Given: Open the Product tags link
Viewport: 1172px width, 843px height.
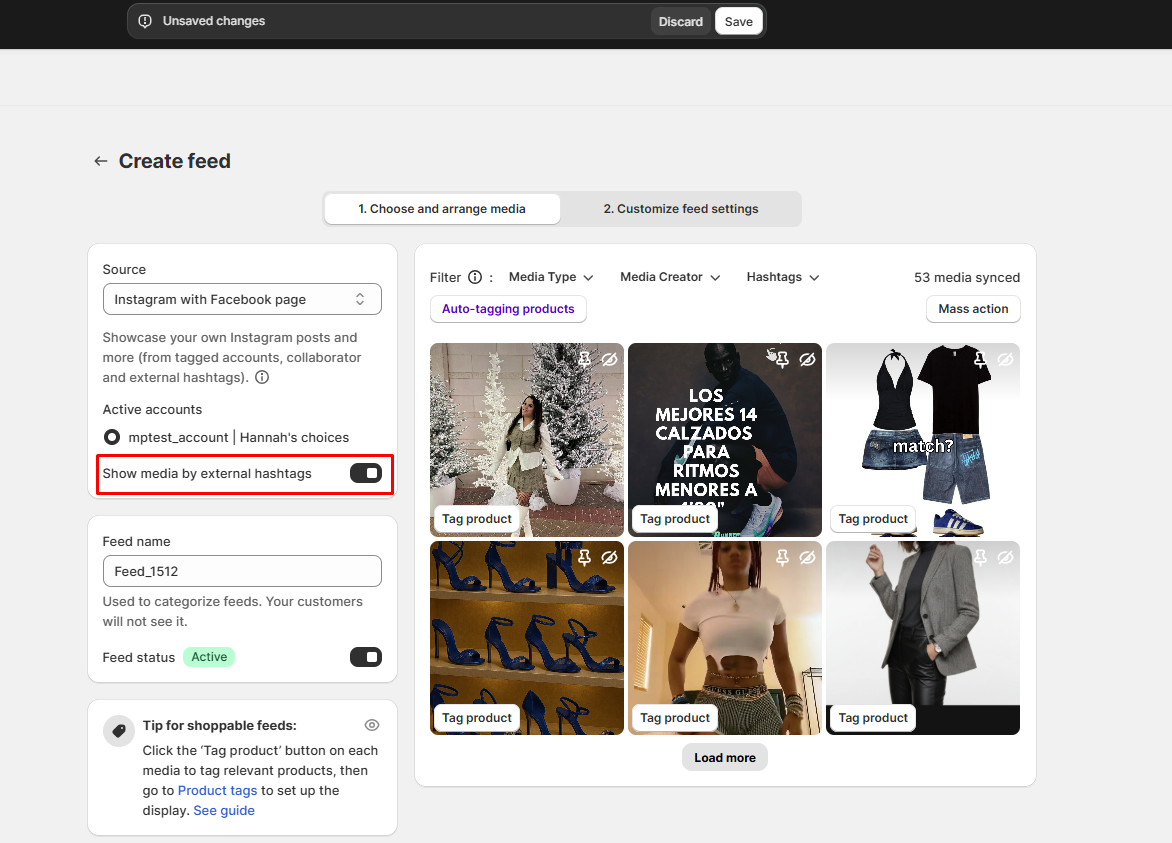Looking at the screenshot, I should click(217, 790).
